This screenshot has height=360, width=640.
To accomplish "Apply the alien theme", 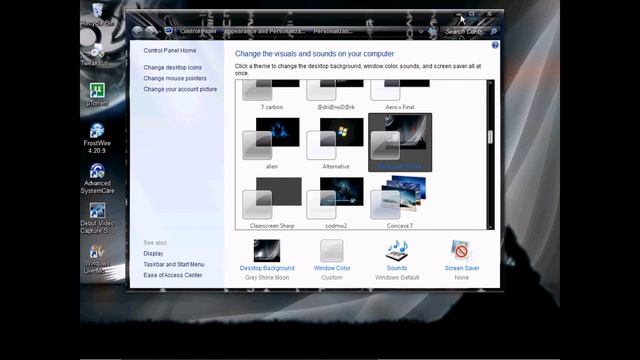I will [x=271, y=143].
